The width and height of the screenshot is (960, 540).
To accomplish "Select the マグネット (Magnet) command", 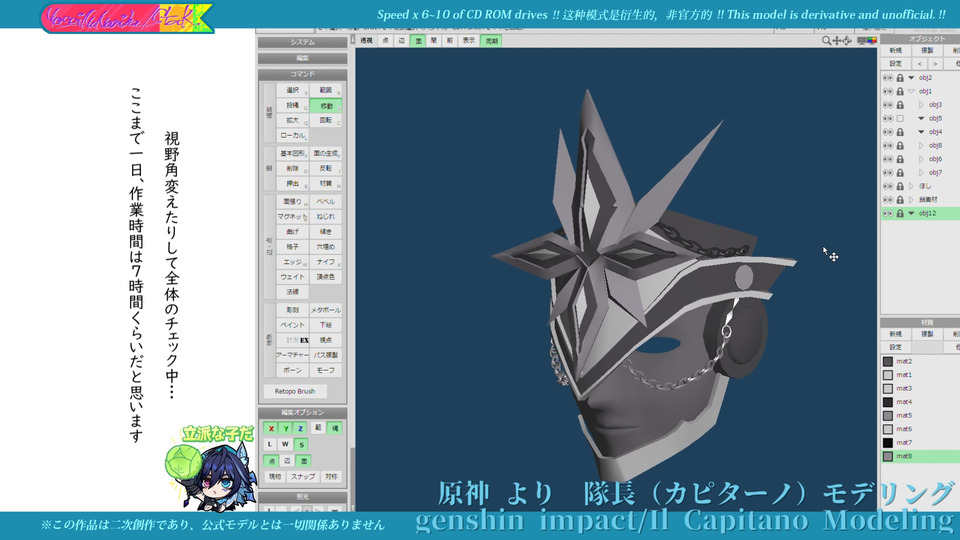I will coord(293,217).
